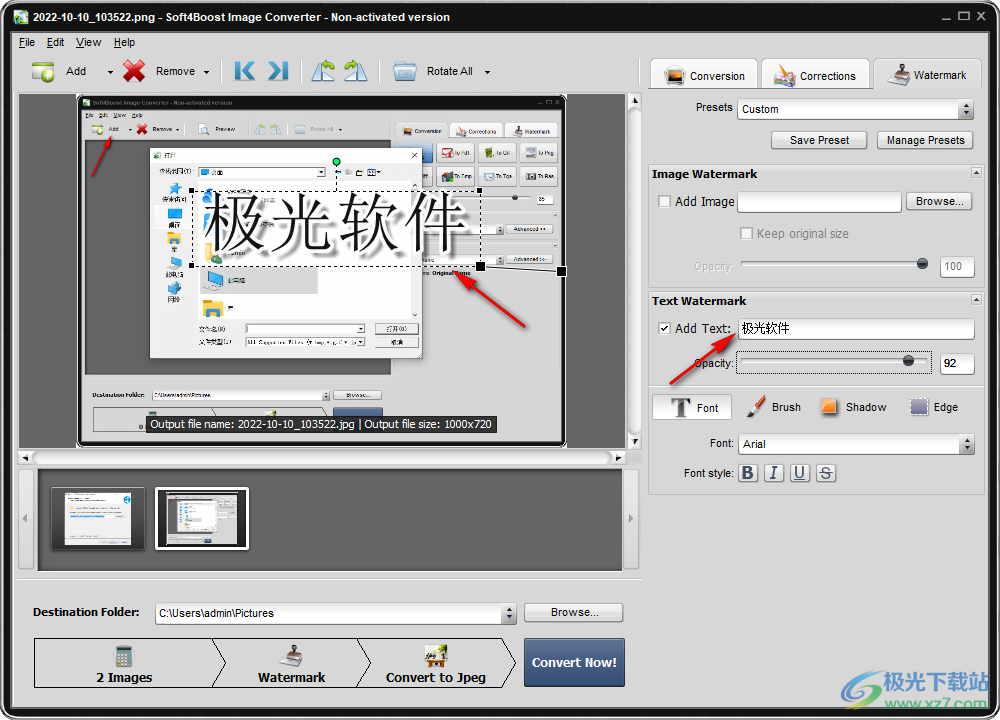Viewport: 1000px width, 720px height.
Task: Click the watermark text input field
Action: pyautogui.click(x=856, y=328)
